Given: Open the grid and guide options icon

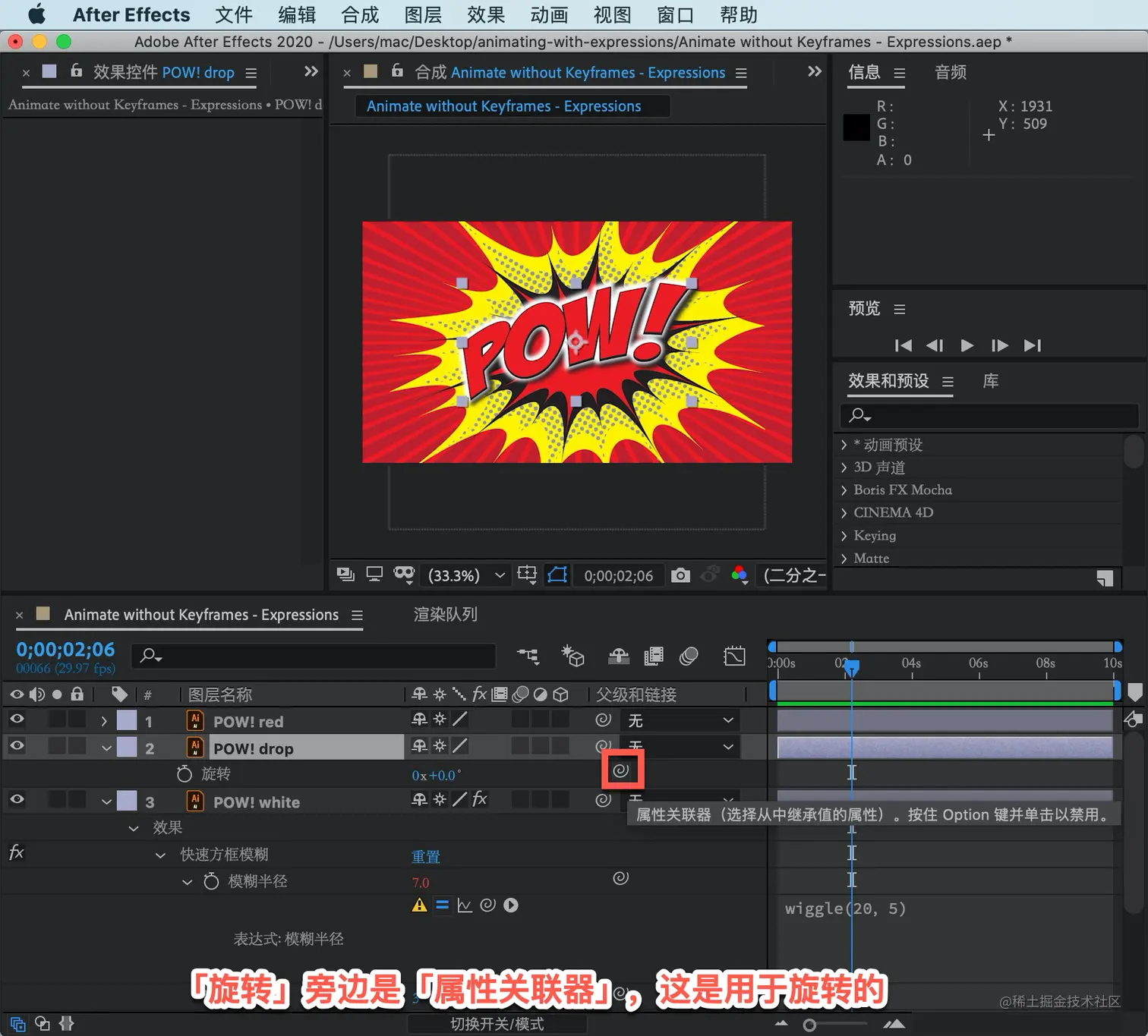Looking at the screenshot, I should (x=527, y=575).
